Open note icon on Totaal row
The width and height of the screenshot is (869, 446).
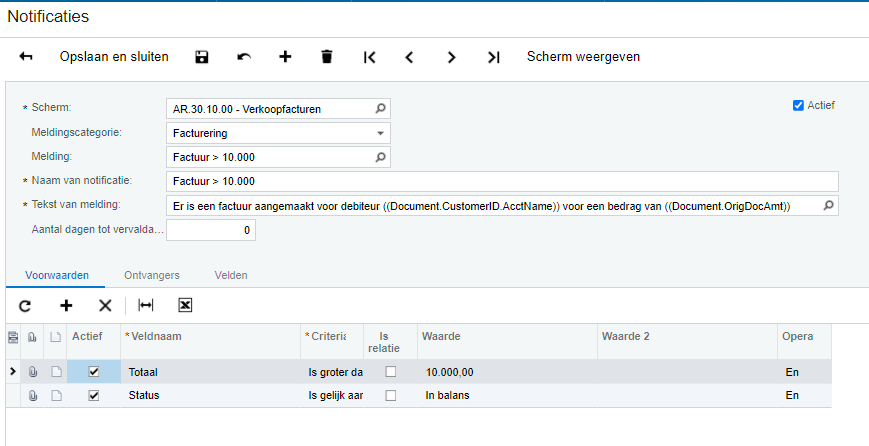(x=56, y=372)
